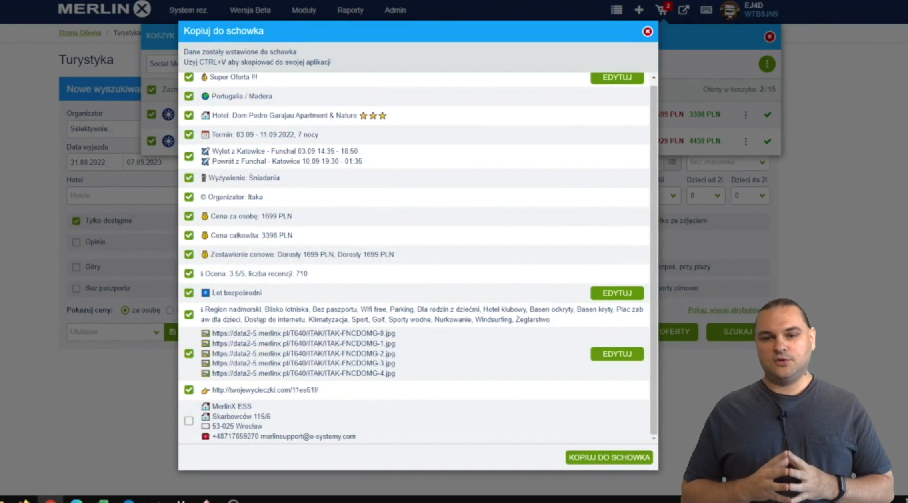
Task: Click the 31.08.2022 departure date field
Action: pyautogui.click(x=94, y=162)
